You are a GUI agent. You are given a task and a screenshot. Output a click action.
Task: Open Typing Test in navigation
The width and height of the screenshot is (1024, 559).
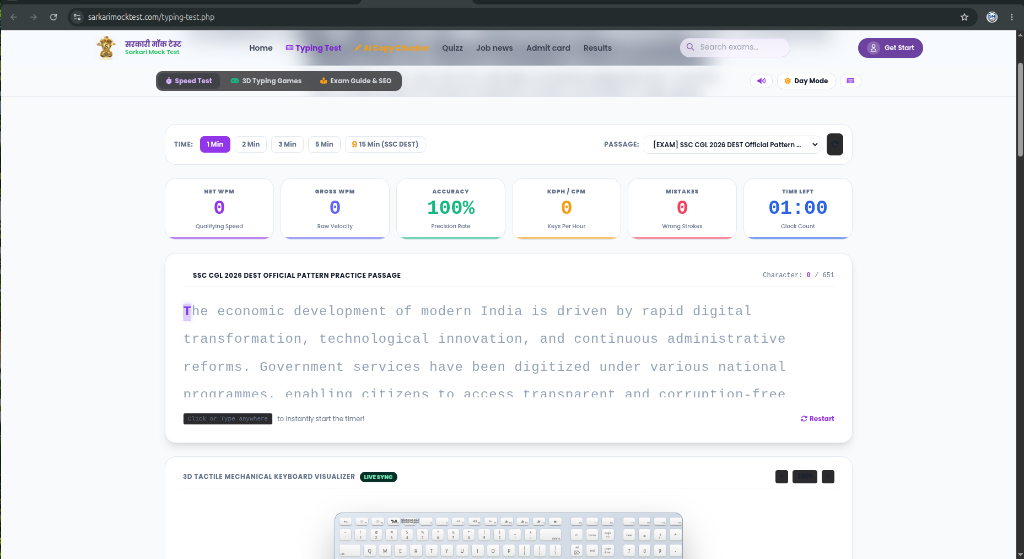pyautogui.click(x=313, y=48)
